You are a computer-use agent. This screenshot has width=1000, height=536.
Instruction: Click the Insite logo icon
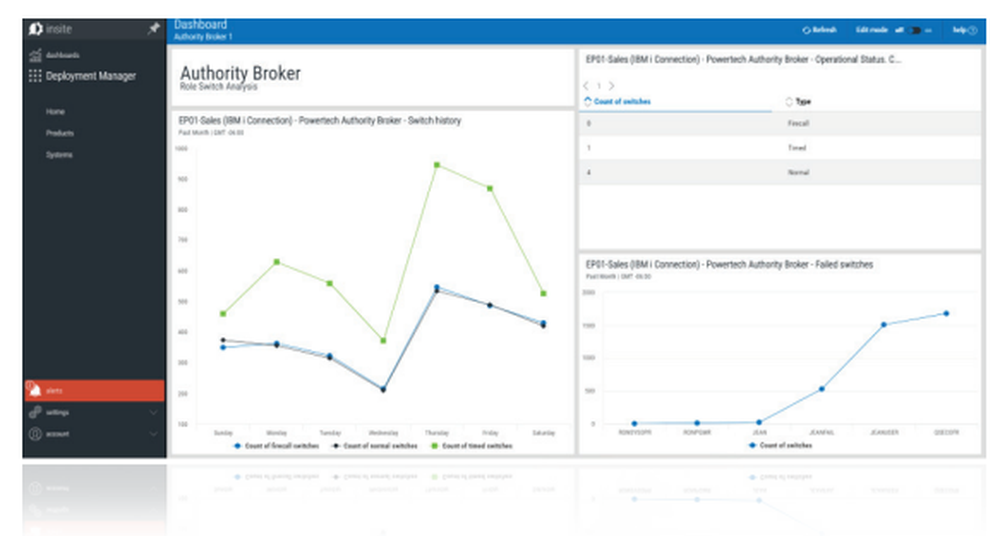pyautogui.click(x=36, y=29)
